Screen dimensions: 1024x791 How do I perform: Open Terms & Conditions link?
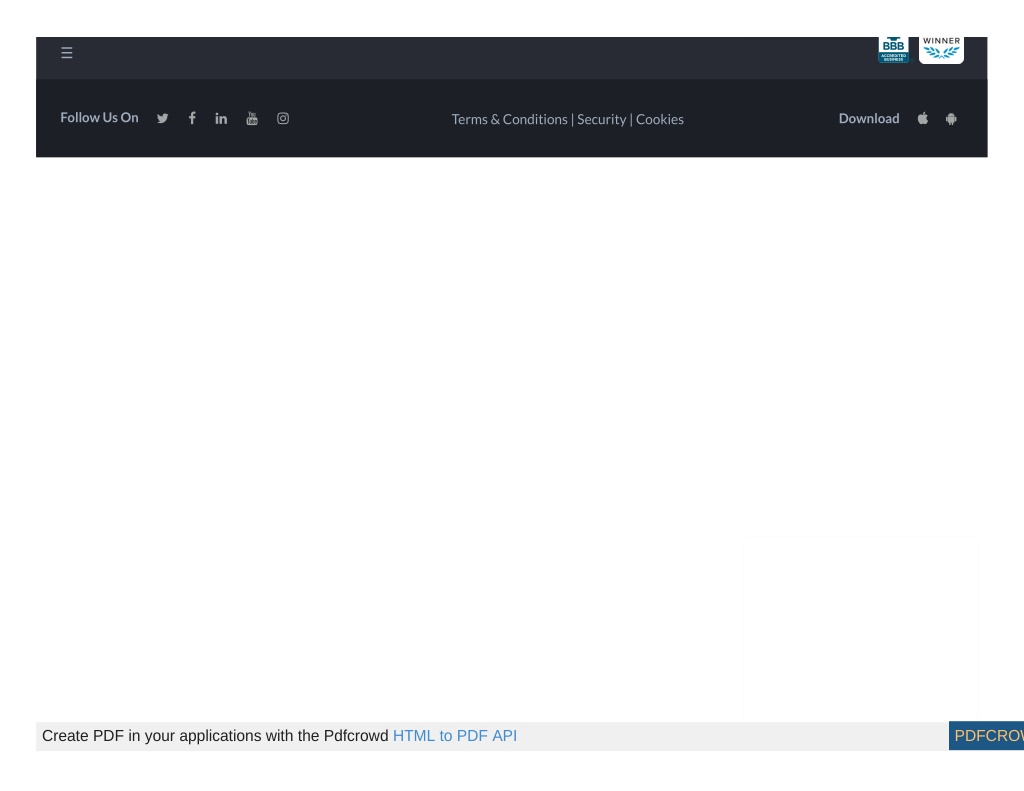tap(509, 119)
